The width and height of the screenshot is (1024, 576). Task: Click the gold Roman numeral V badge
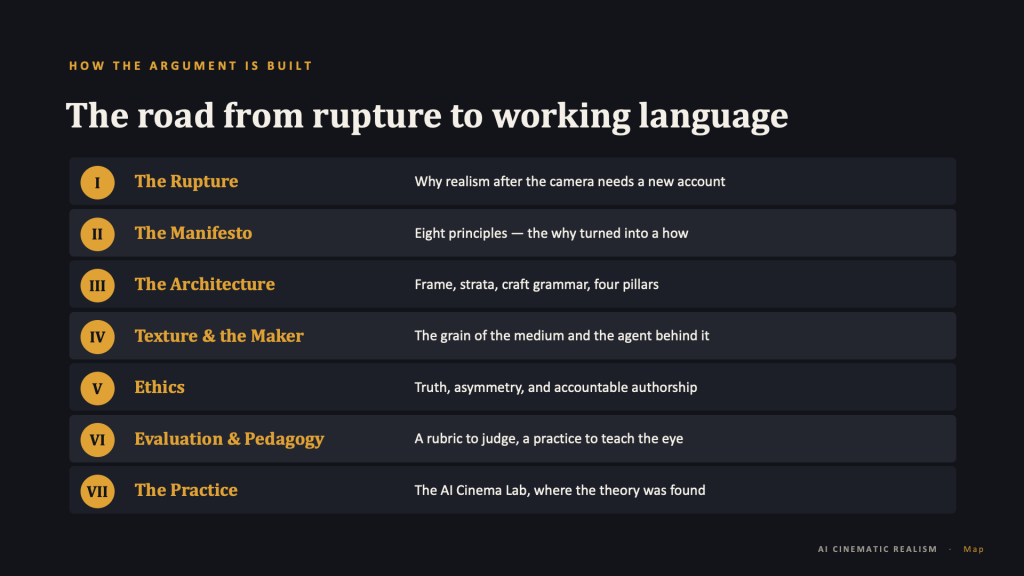click(97, 389)
